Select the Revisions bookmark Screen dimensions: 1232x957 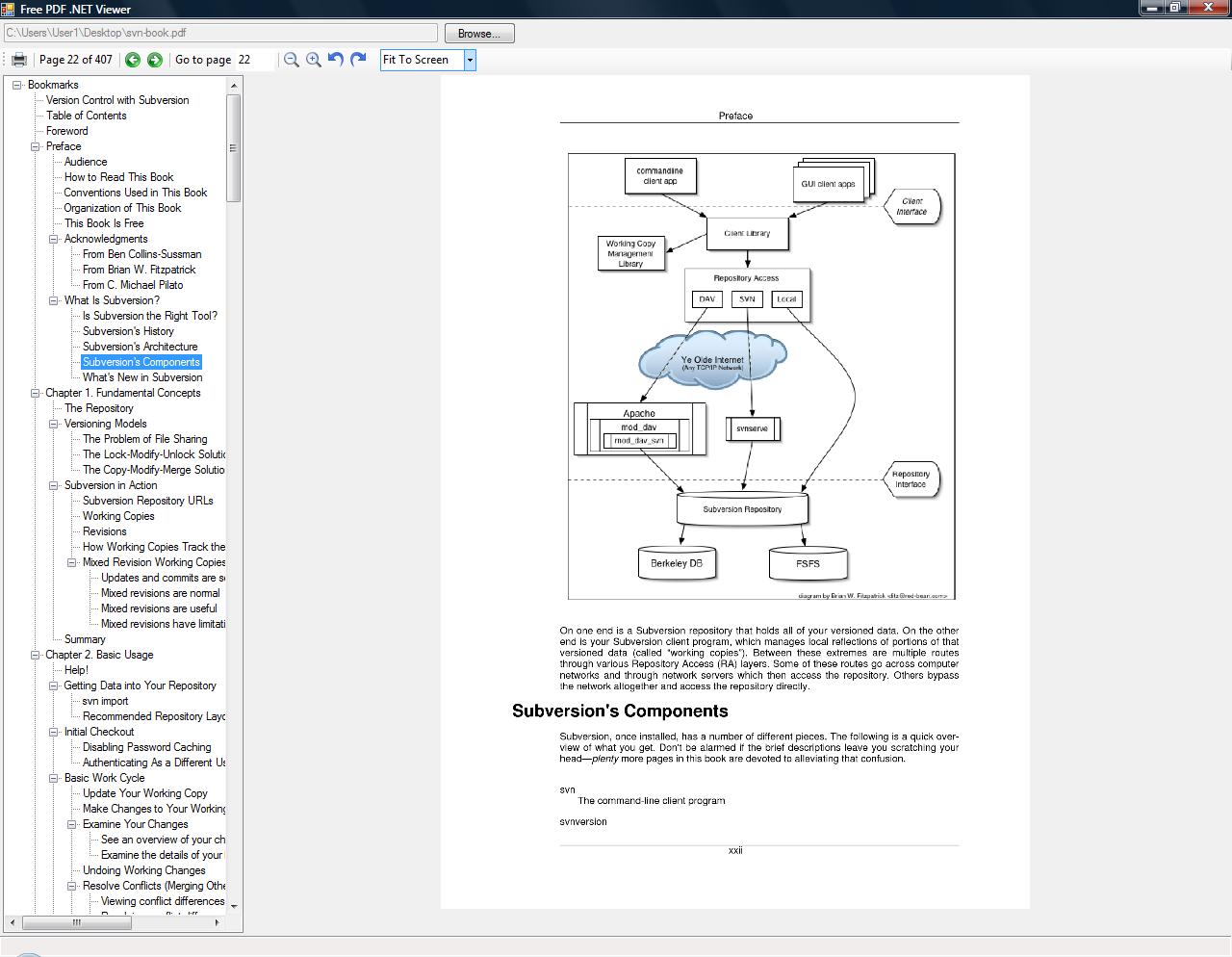pos(104,531)
